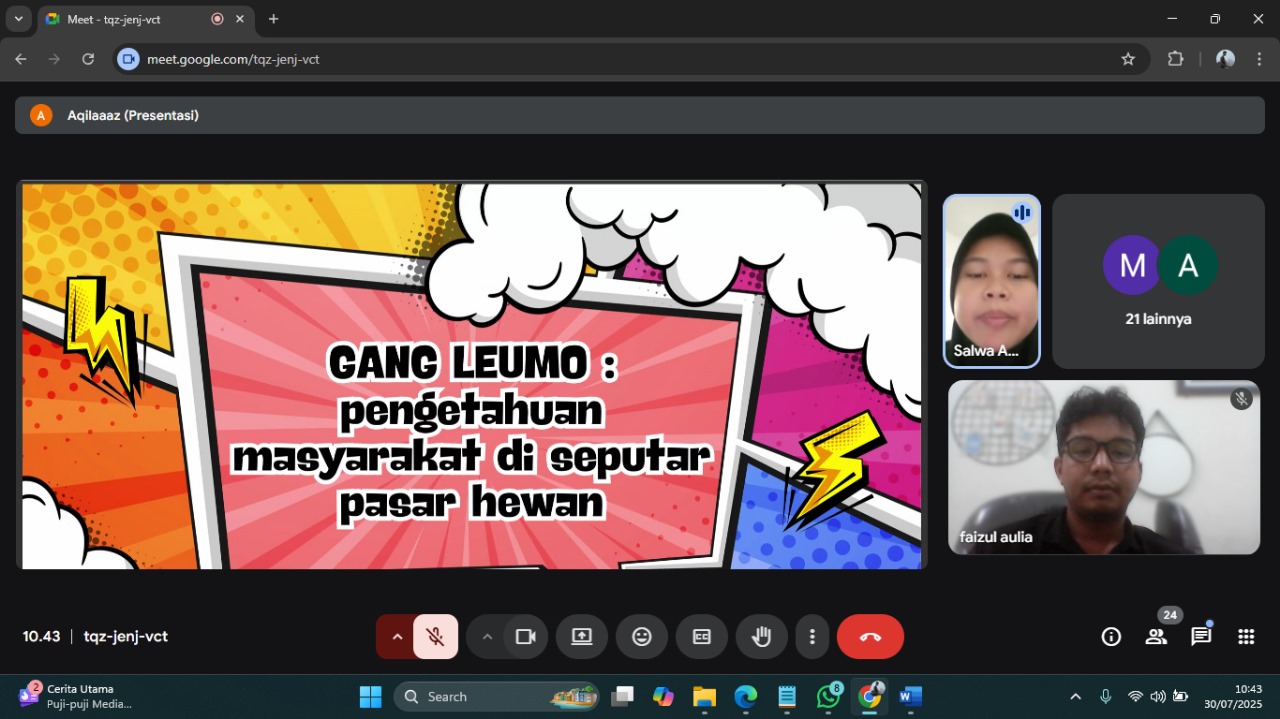The width and height of the screenshot is (1280, 719).
Task: Select the Meet tqz-jenj-vct browser tab
Action: (130, 19)
